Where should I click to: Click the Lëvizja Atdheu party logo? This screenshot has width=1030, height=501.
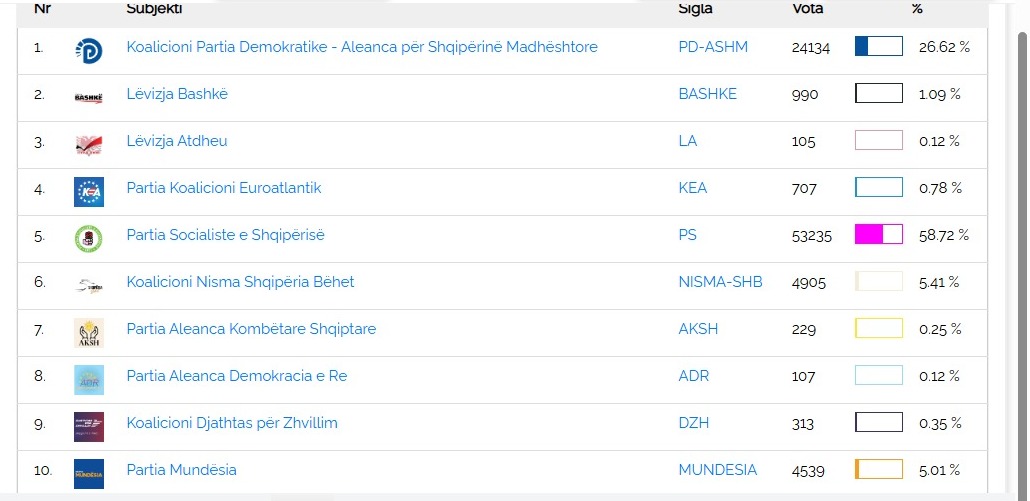(89, 143)
